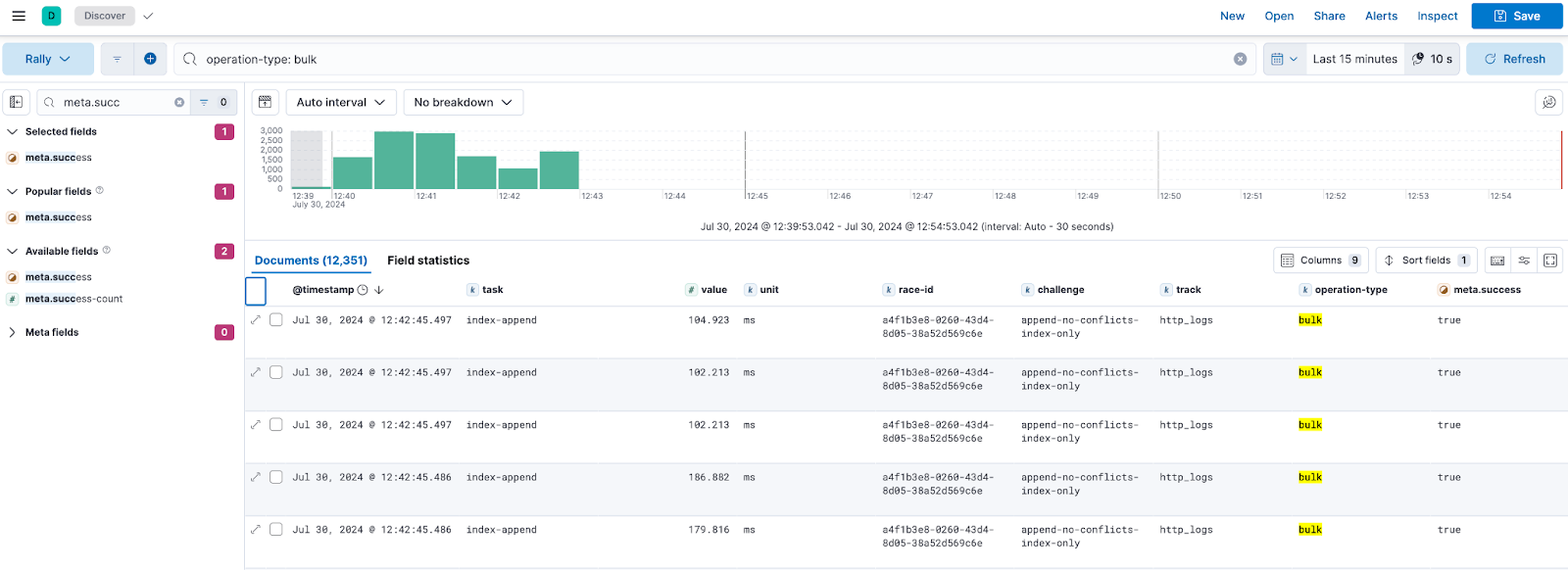Enter fullscreen mode for the data grid
This screenshot has width=1568, height=570.
pyautogui.click(x=1550, y=261)
